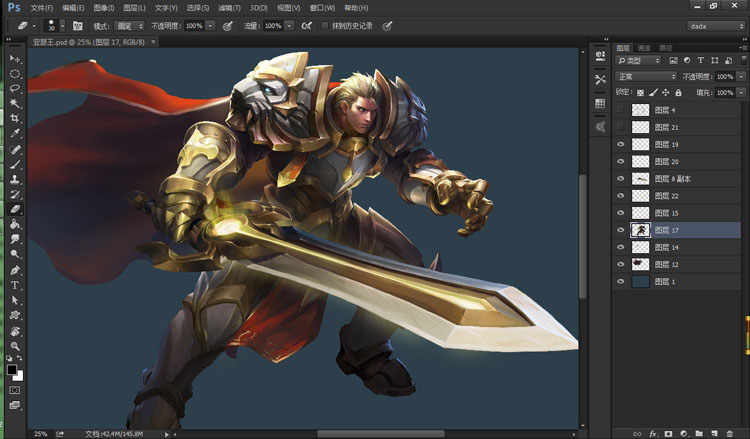Select the Paint Bucket tool
Viewport: 750px width, 439px height.
pos(15,224)
